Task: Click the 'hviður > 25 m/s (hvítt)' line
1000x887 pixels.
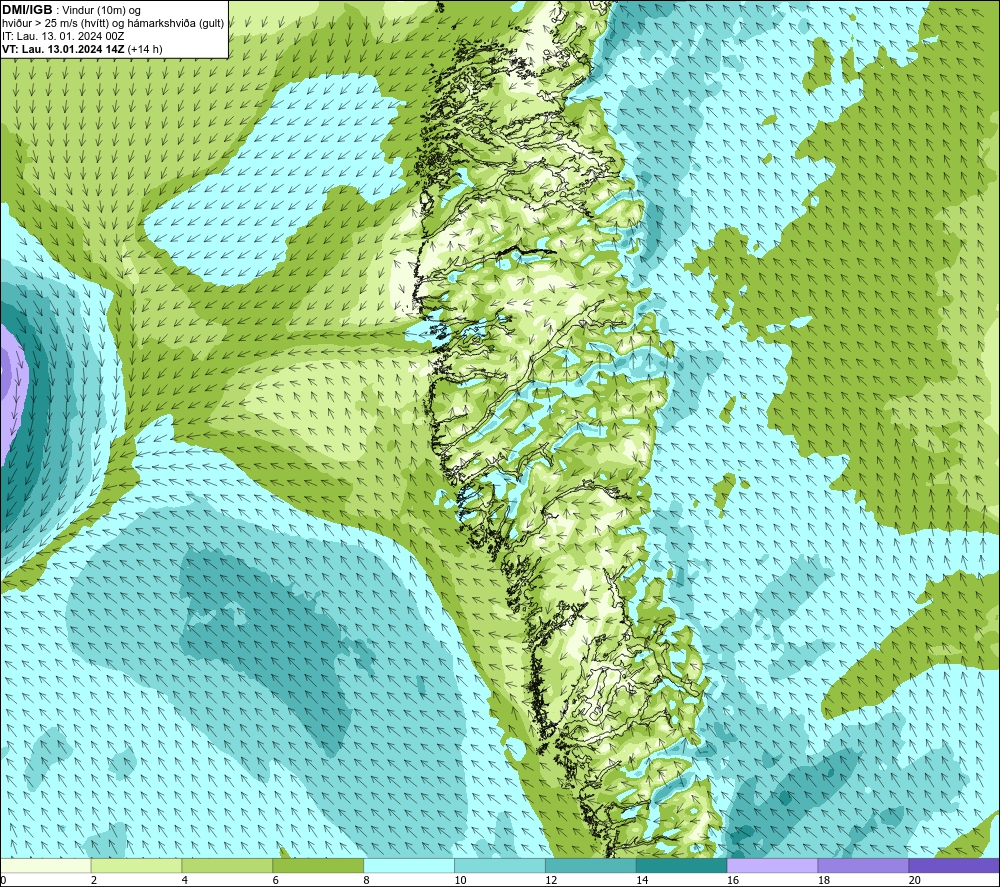Action: tap(55, 24)
